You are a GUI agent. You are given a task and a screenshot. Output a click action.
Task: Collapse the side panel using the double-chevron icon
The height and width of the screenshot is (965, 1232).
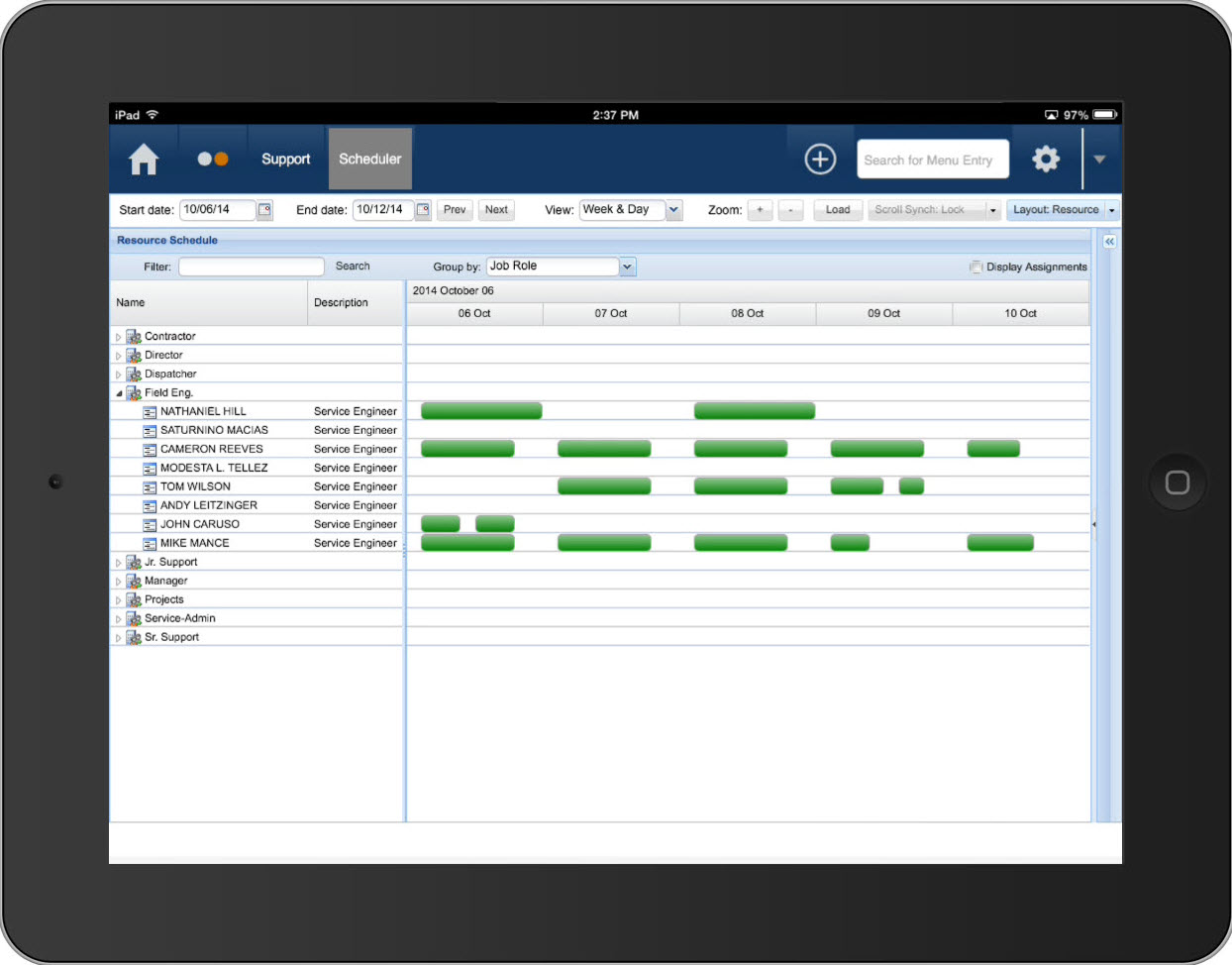pyautogui.click(x=1109, y=241)
